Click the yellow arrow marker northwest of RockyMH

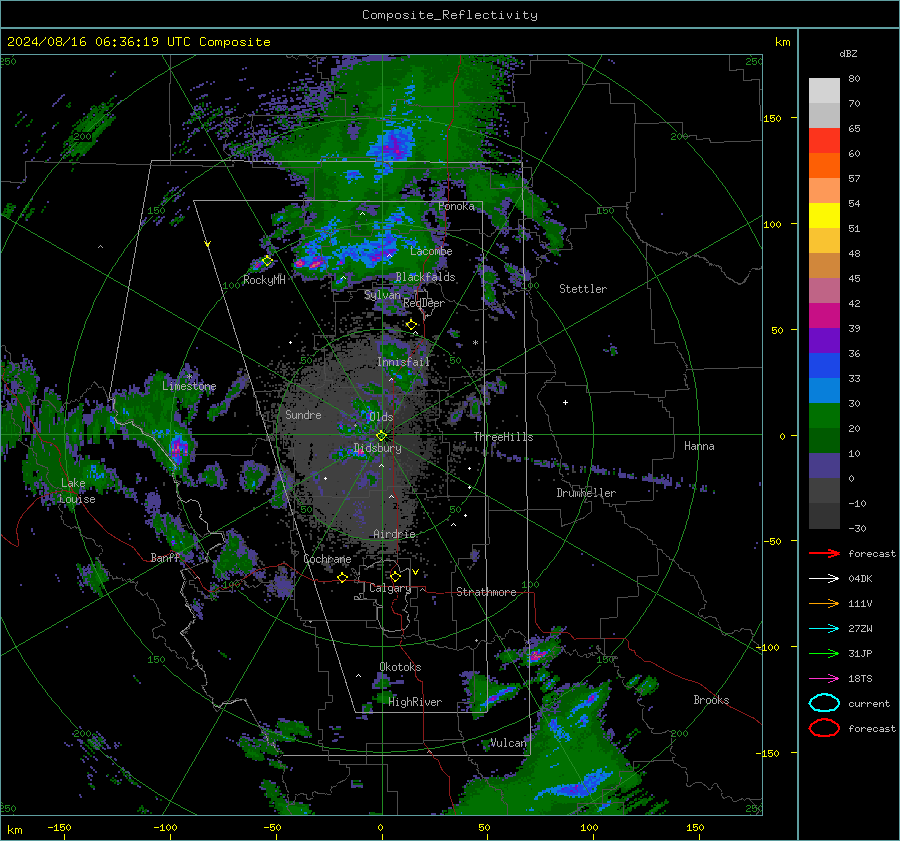(x=208, y=244)
